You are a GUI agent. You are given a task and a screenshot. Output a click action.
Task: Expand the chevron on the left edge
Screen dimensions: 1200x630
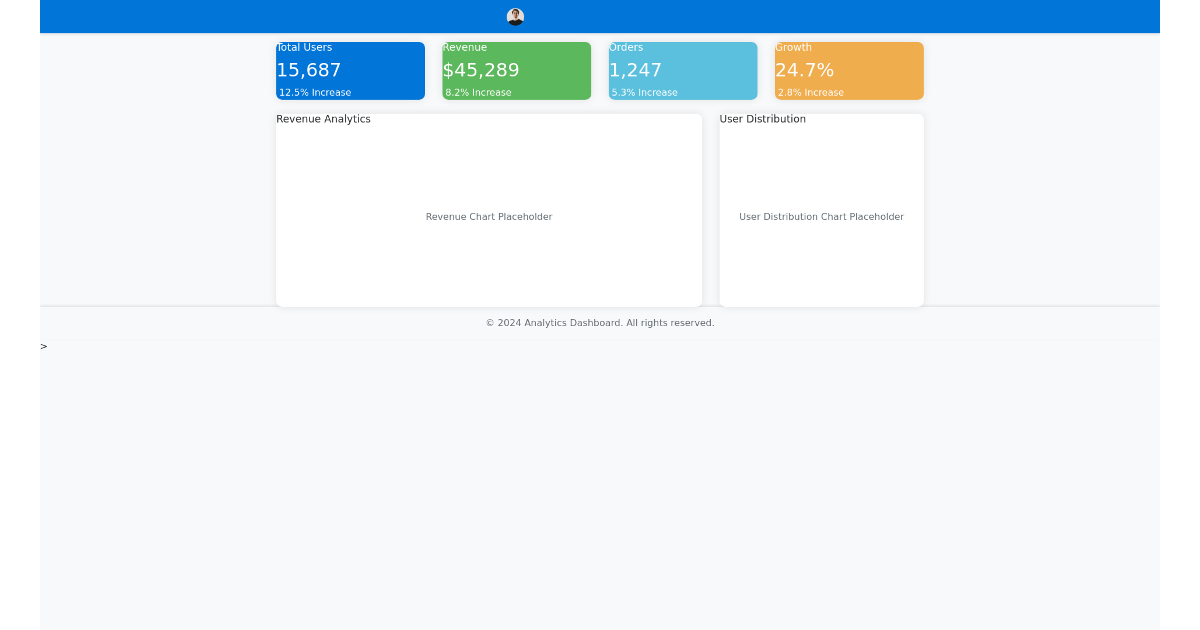coord(42,346)
